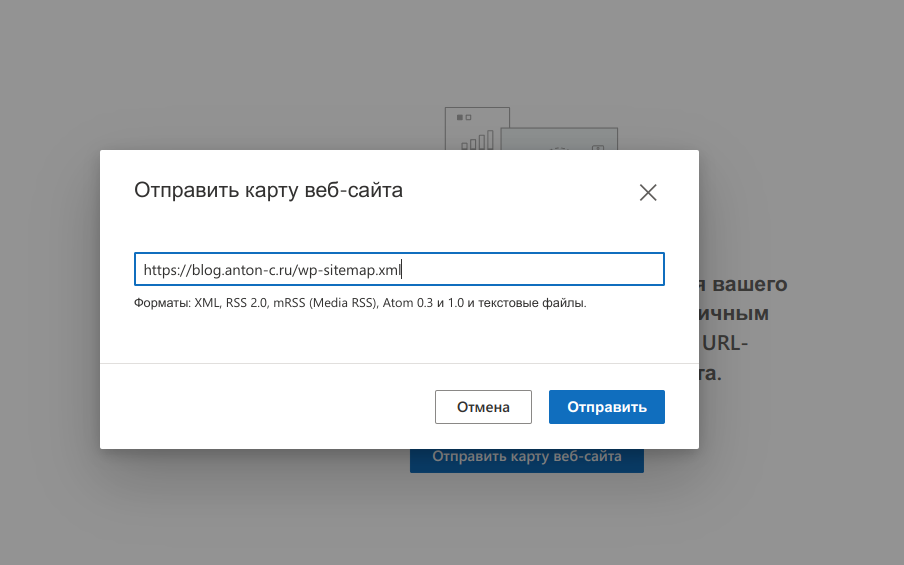The width and height of the screenshot is (904, 565).
Task: Click the bar chart icon in the illustration
Action: (x=477, y=140)
